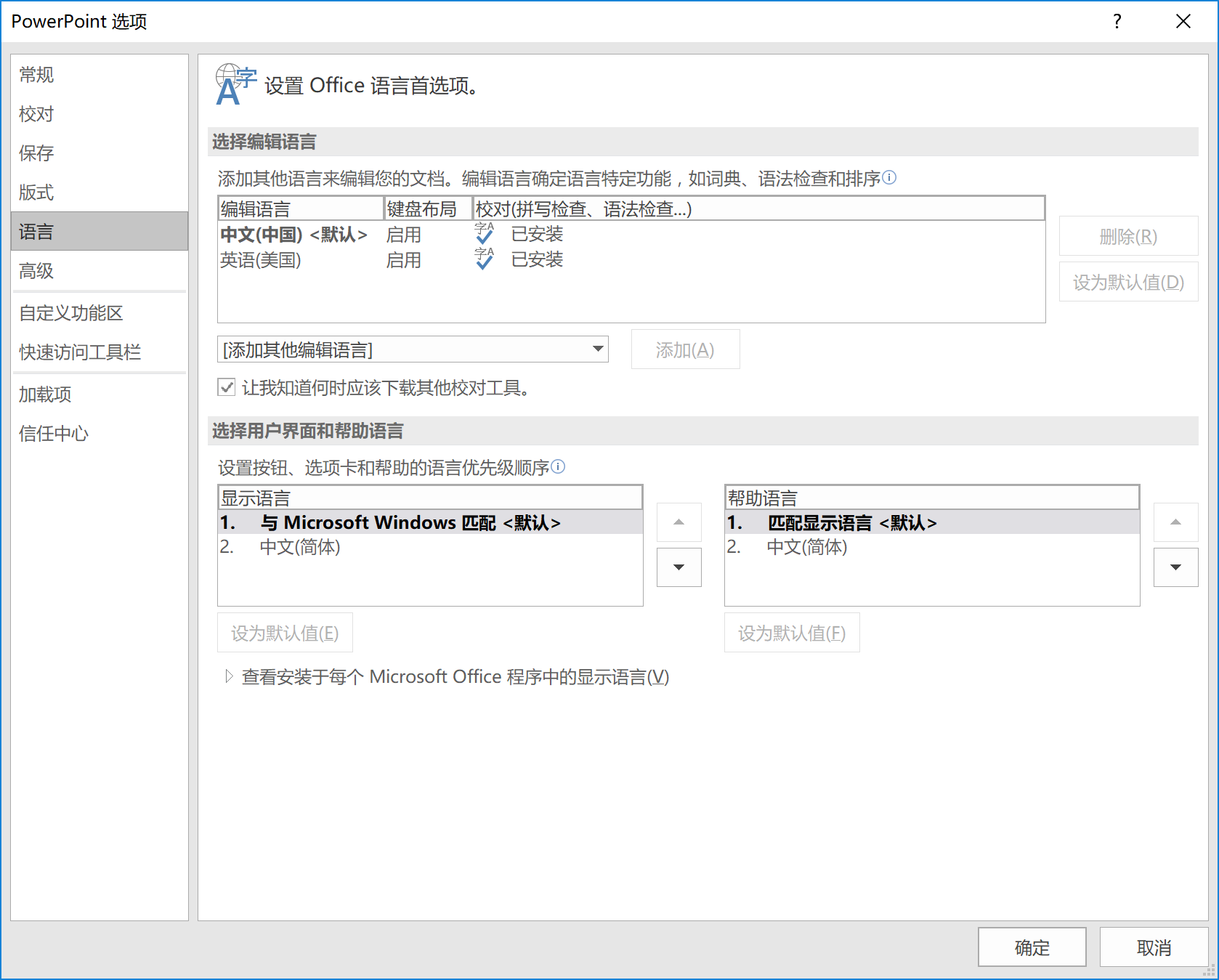
Task: Move display language up with the arrow
Action: coord(679,522)
